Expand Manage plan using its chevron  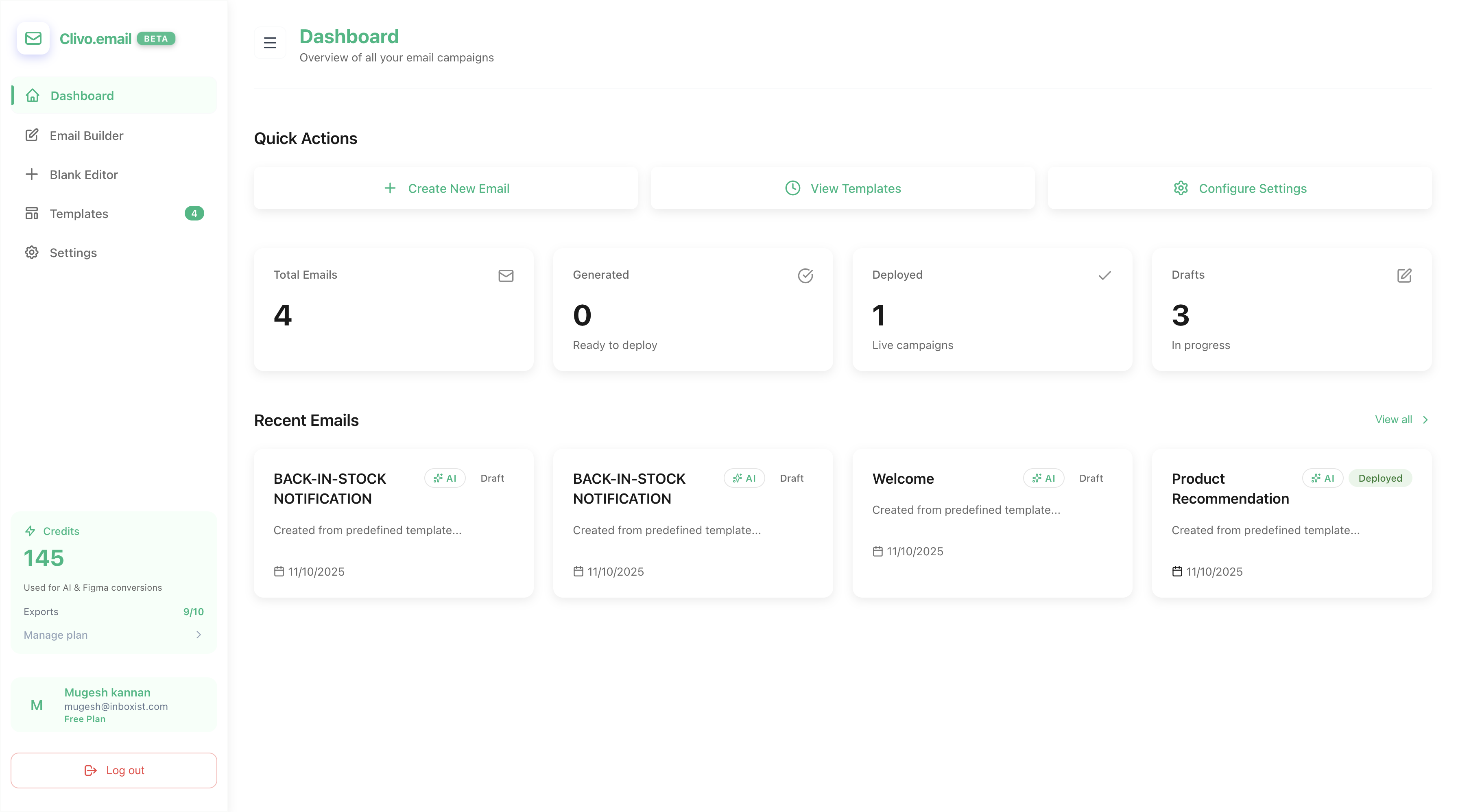[x=198, y=634]
